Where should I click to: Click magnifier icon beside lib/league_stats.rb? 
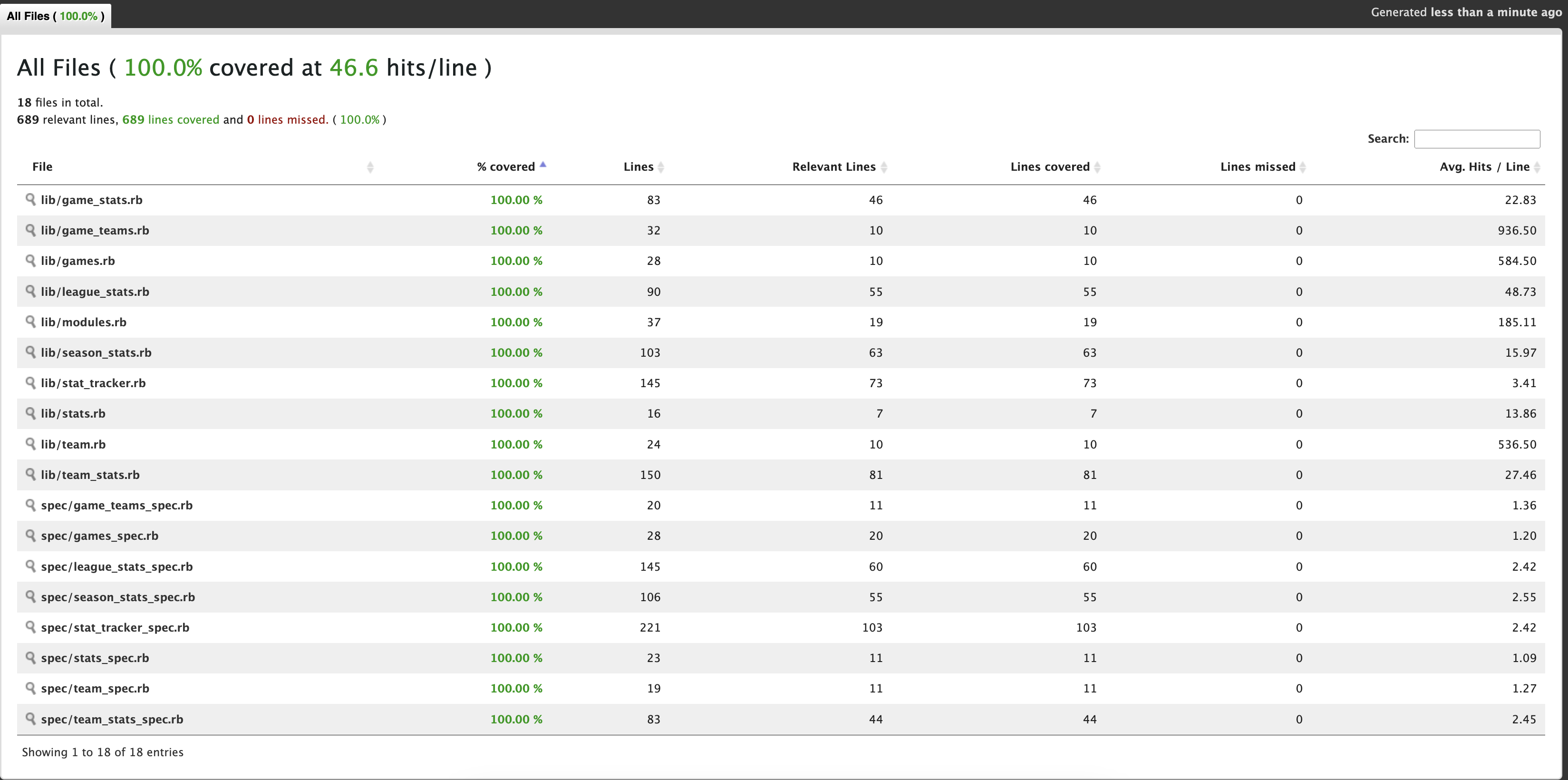coord(30,291)
